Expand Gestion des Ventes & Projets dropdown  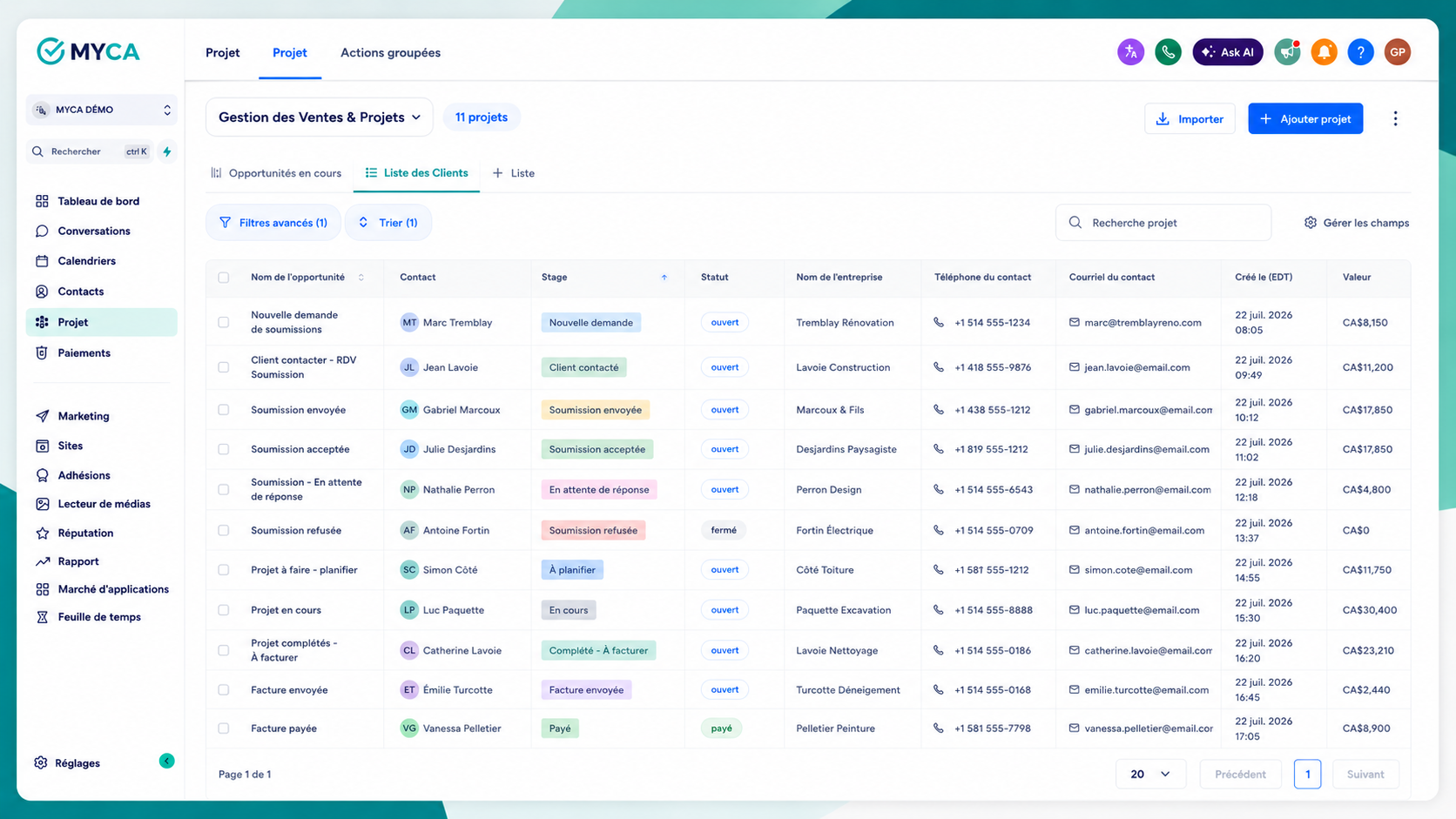pos(320,117)
